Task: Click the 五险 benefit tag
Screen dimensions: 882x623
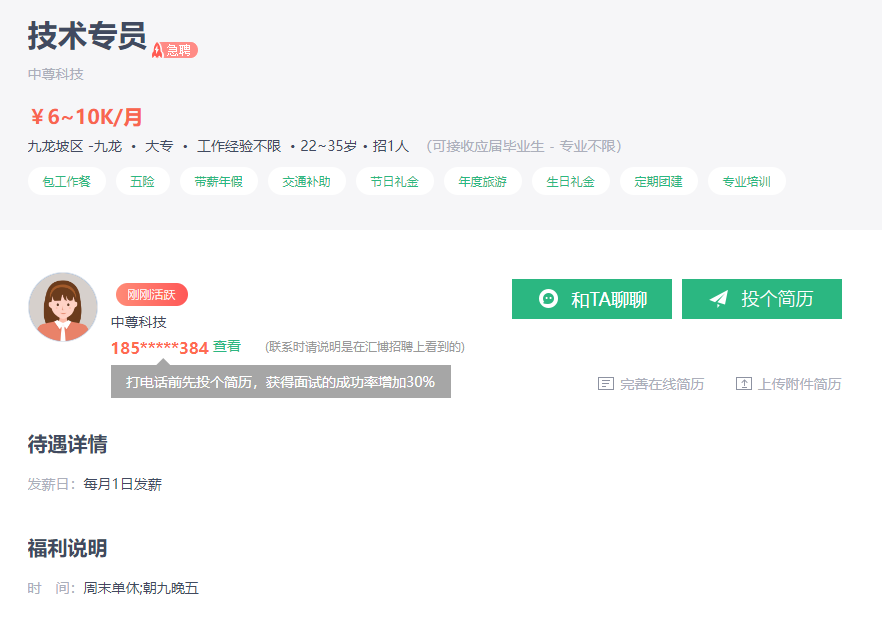Action: click(142, 181)
